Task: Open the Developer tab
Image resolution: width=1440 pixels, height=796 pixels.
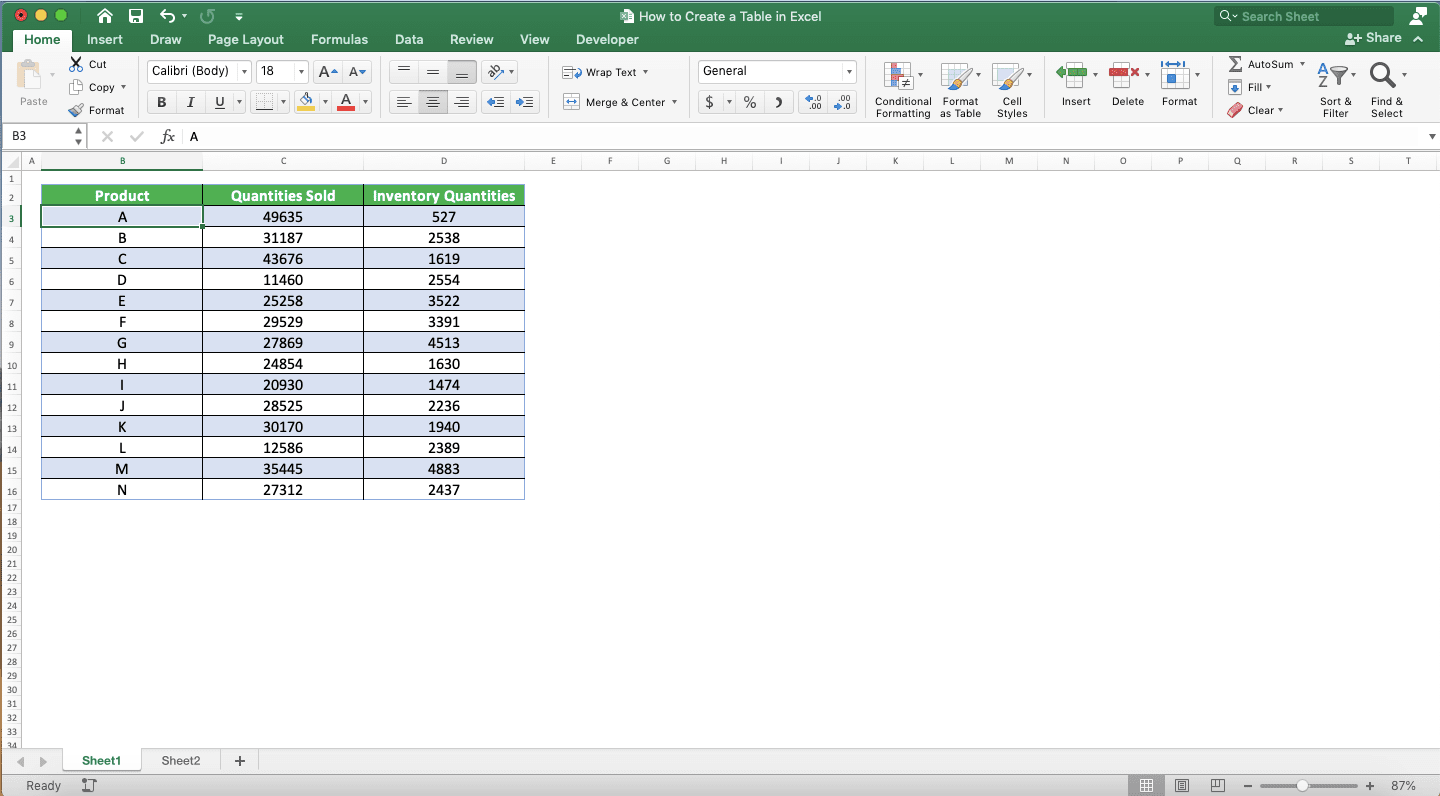Action: (607, 39)
